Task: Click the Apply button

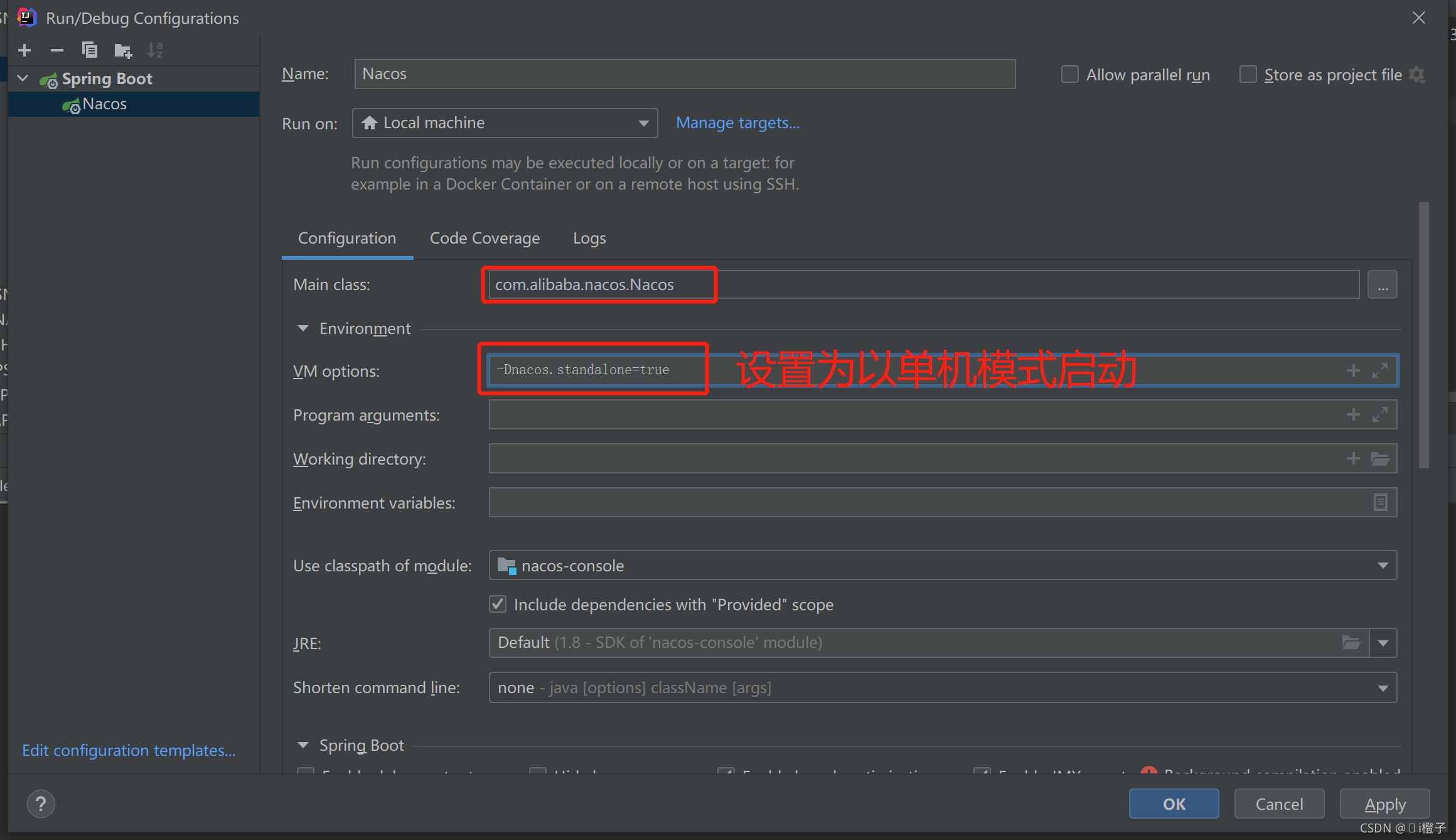Action: [x=1385, y=804]
